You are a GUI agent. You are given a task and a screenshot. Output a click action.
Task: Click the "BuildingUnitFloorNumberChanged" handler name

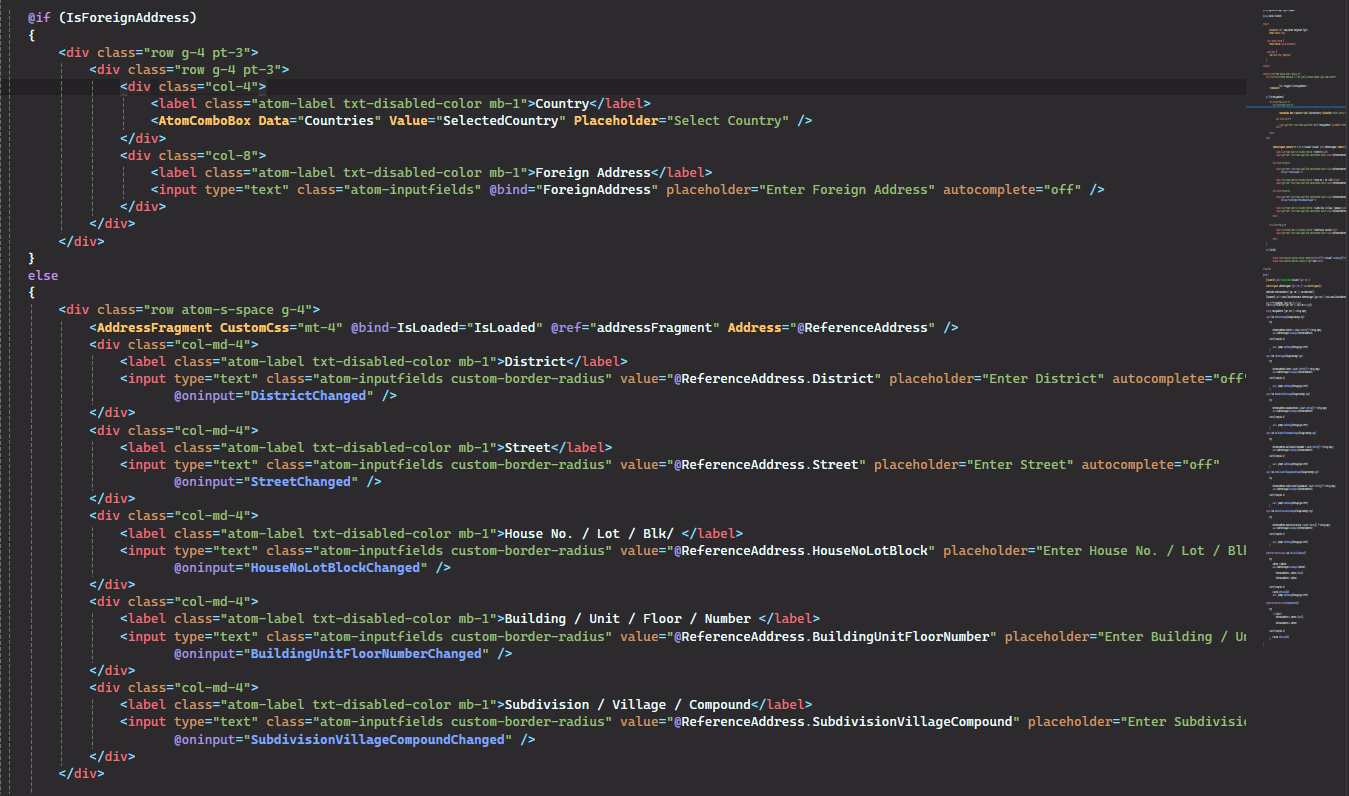point(366,654)
